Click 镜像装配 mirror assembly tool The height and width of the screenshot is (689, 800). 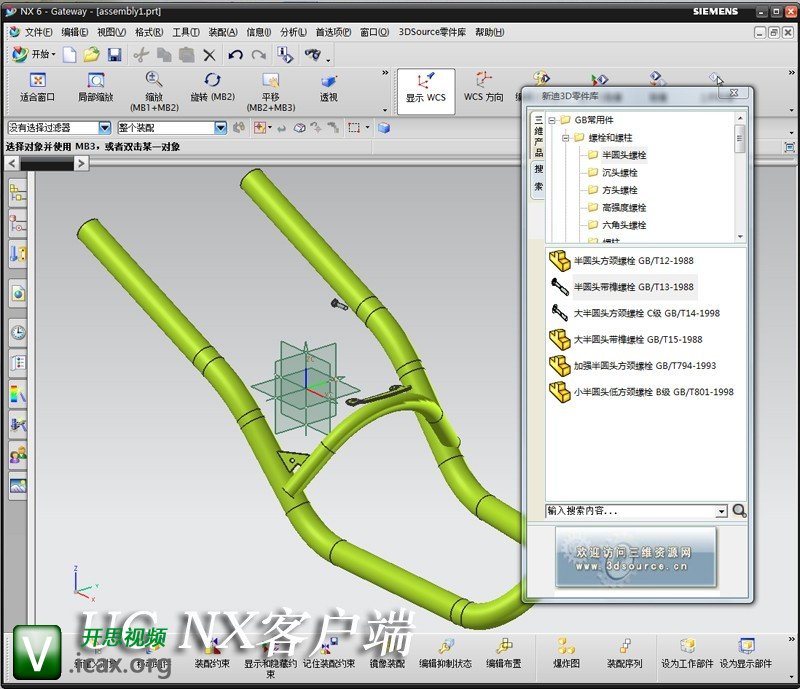point(387,654)
